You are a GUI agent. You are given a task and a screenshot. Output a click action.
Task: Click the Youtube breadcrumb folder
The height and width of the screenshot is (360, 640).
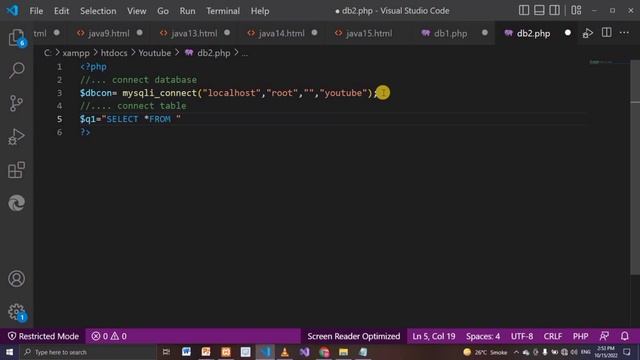(x=154, y=53)
